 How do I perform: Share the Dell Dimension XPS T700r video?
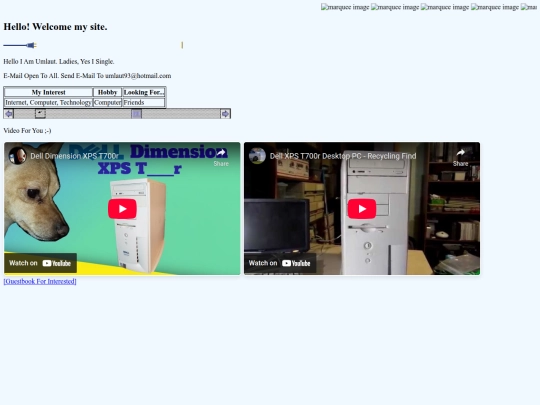click(221, 157)
